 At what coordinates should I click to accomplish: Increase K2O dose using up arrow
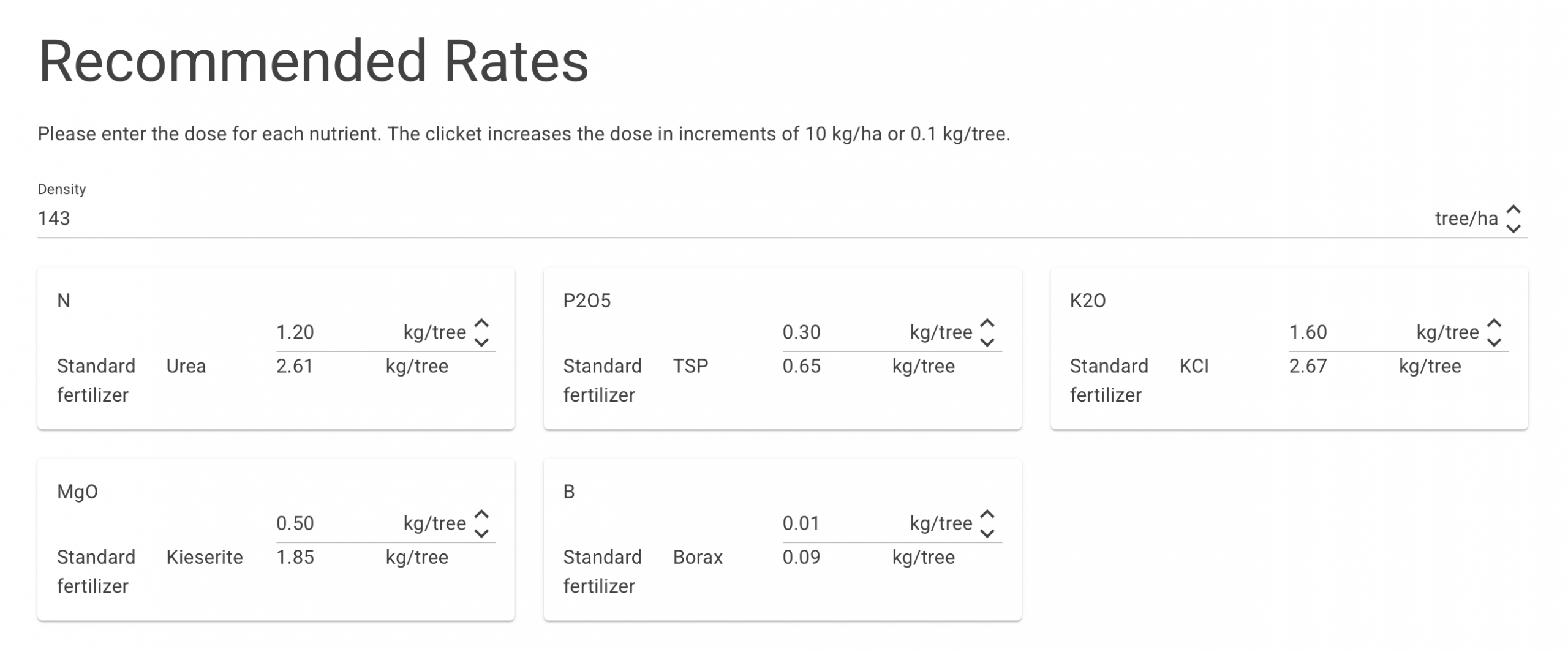pos(1494,323)
